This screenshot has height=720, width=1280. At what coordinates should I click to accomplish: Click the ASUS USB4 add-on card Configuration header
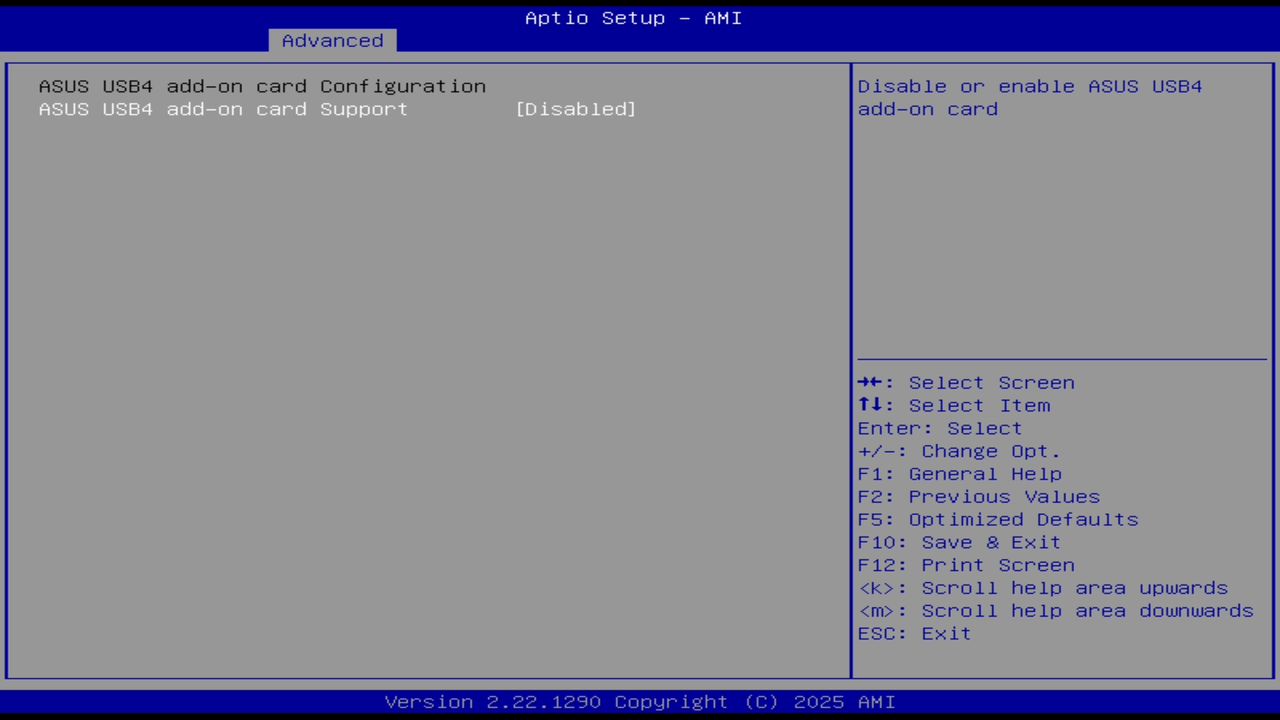click(x=262, y=86)
